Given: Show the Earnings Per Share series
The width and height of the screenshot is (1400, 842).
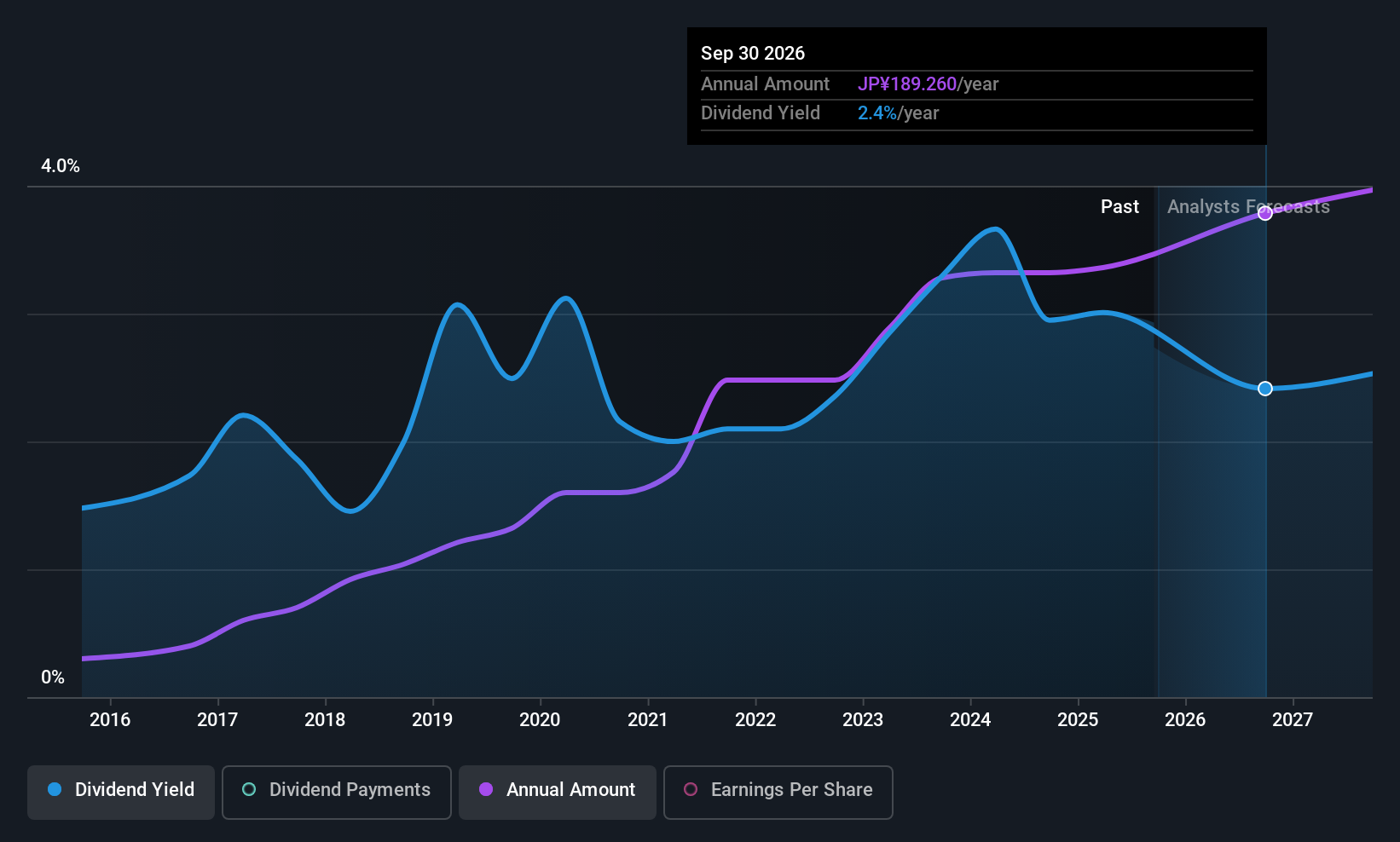Looking at the screenshot, I should coord(778,792).
